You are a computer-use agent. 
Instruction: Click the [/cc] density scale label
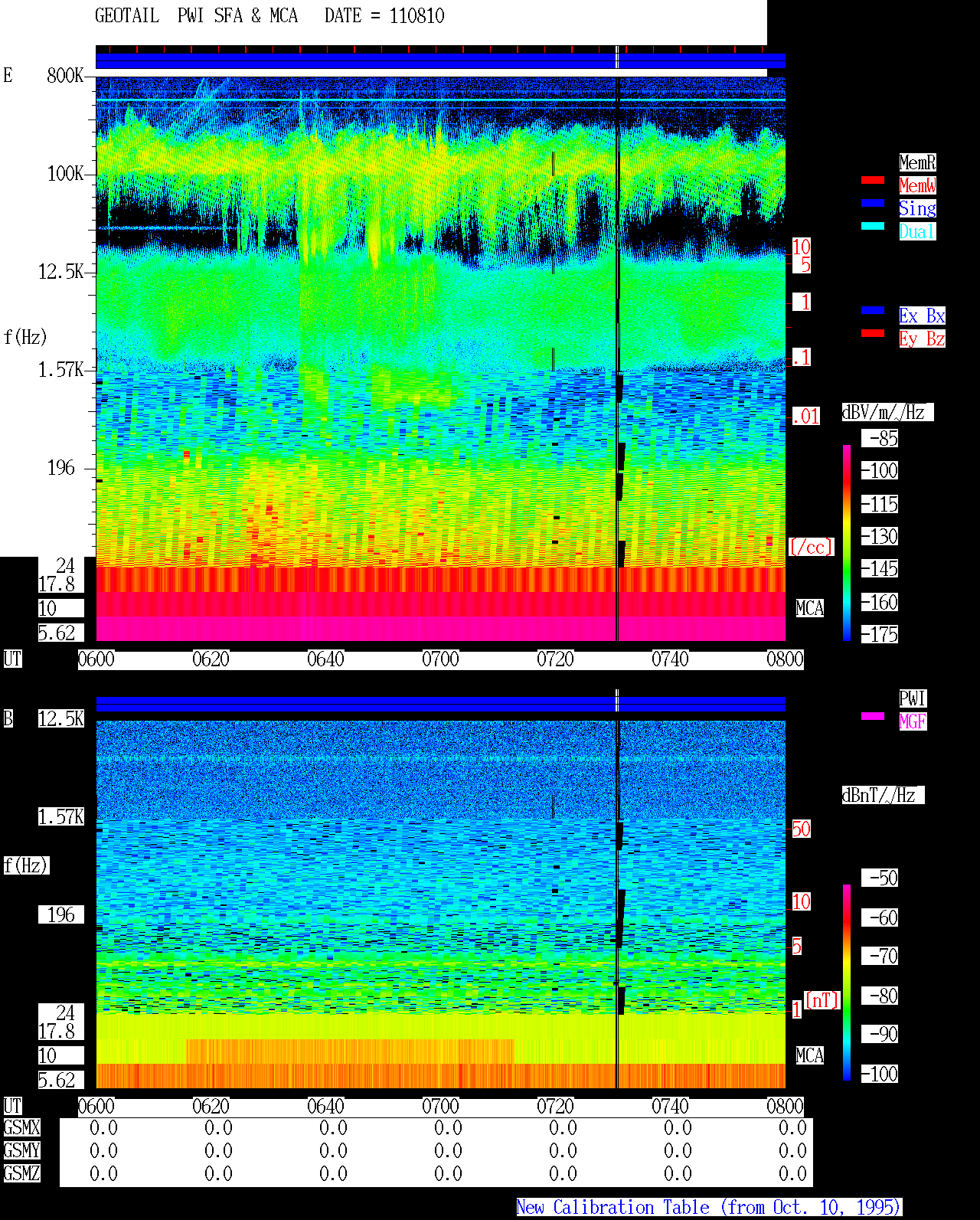pos(811,547)
